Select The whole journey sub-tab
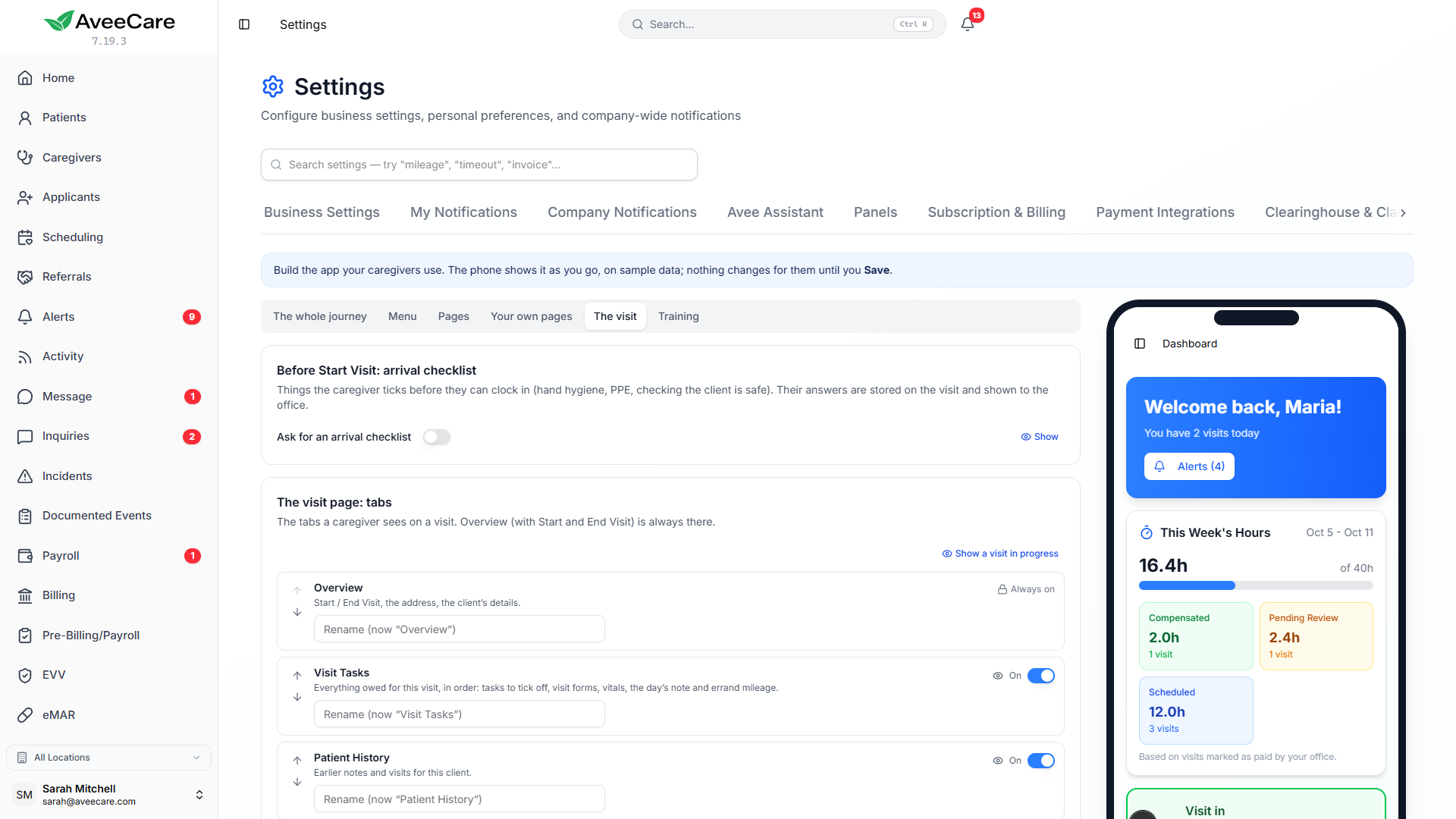This screenshot has width=1456, height=819. coord(320,316)
